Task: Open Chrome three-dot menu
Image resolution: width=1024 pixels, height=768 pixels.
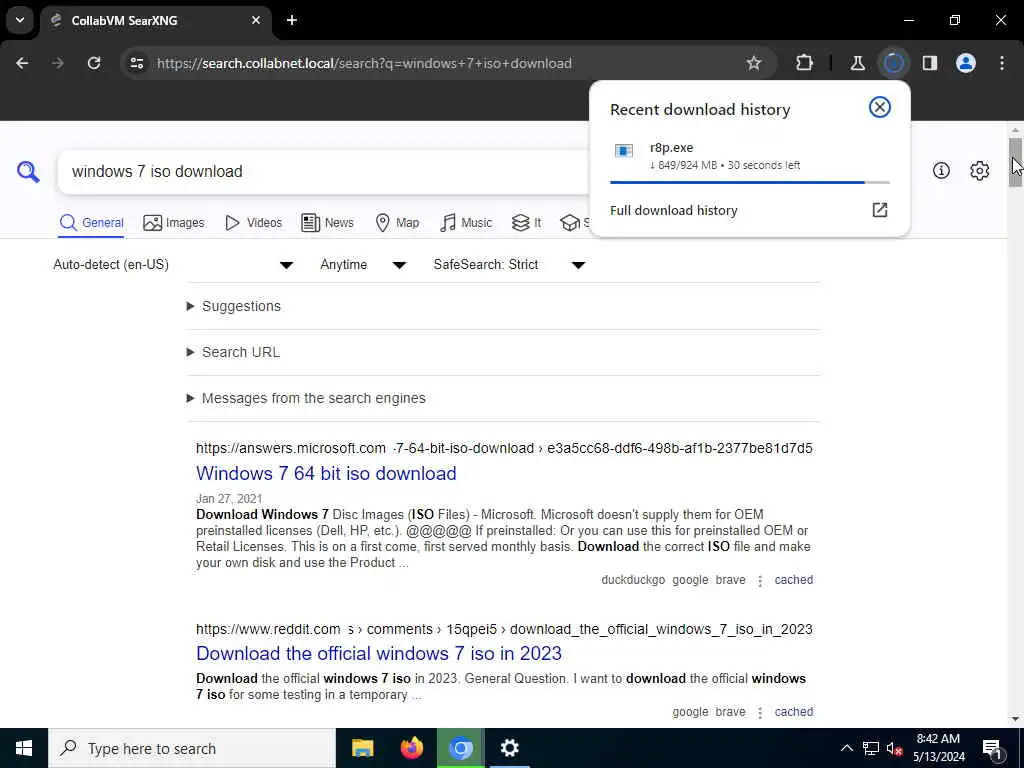Action: (x=1002, y=63)
